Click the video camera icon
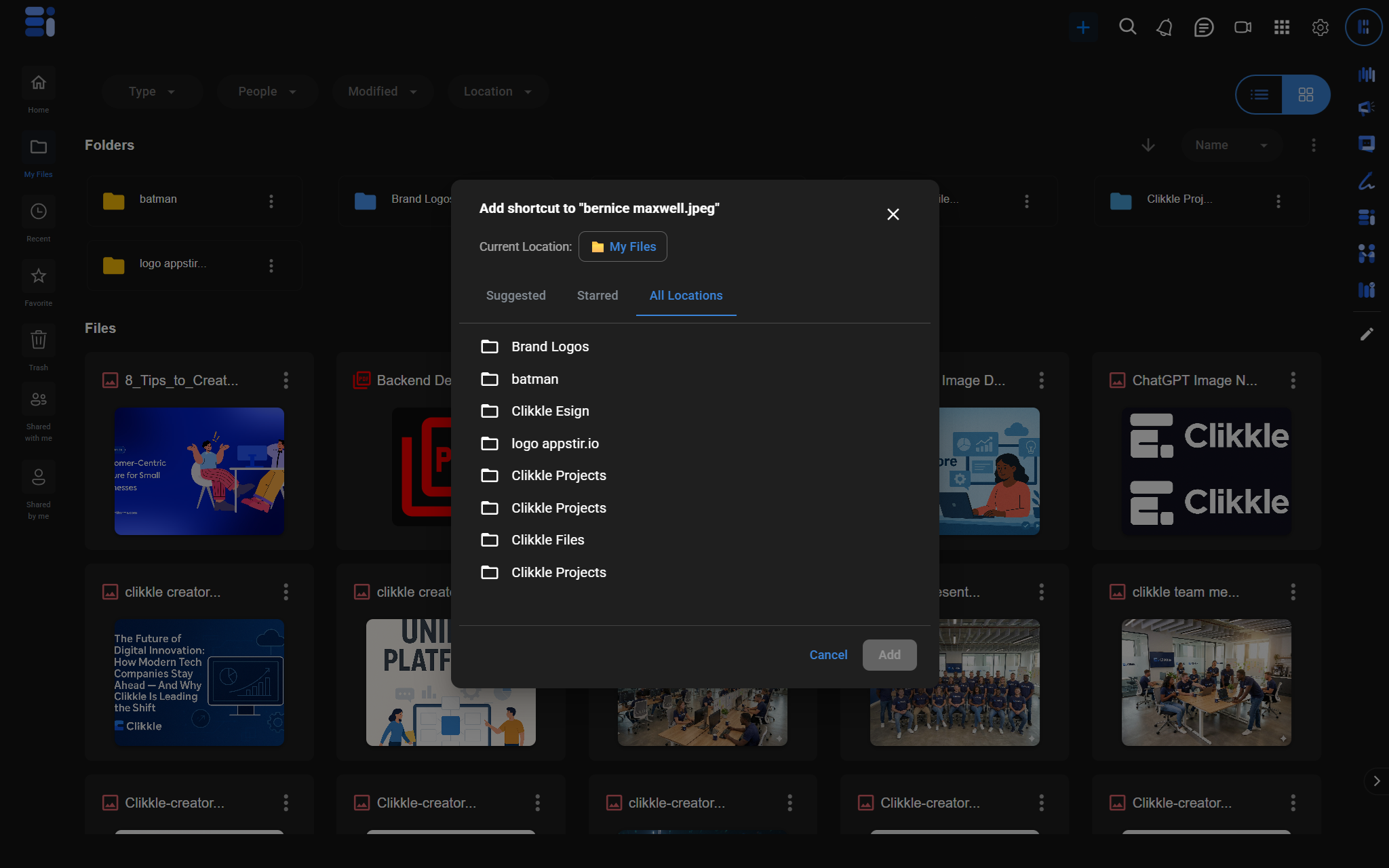The width and height of the screenshot is (1389, 868). [x=1243, y=27]
